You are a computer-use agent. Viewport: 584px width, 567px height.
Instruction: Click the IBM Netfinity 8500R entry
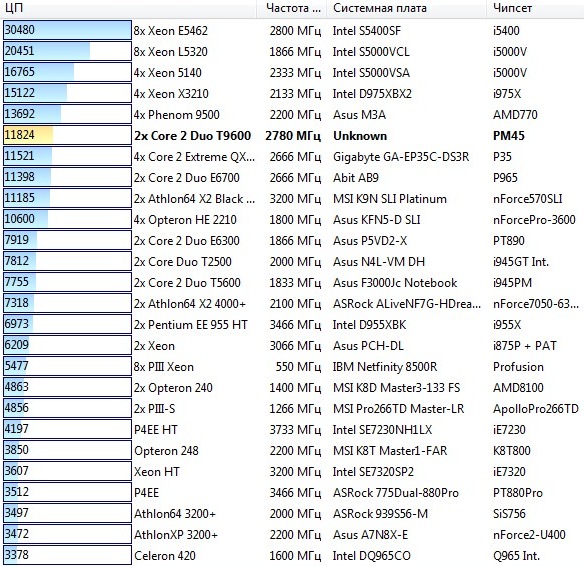point(385,367)
